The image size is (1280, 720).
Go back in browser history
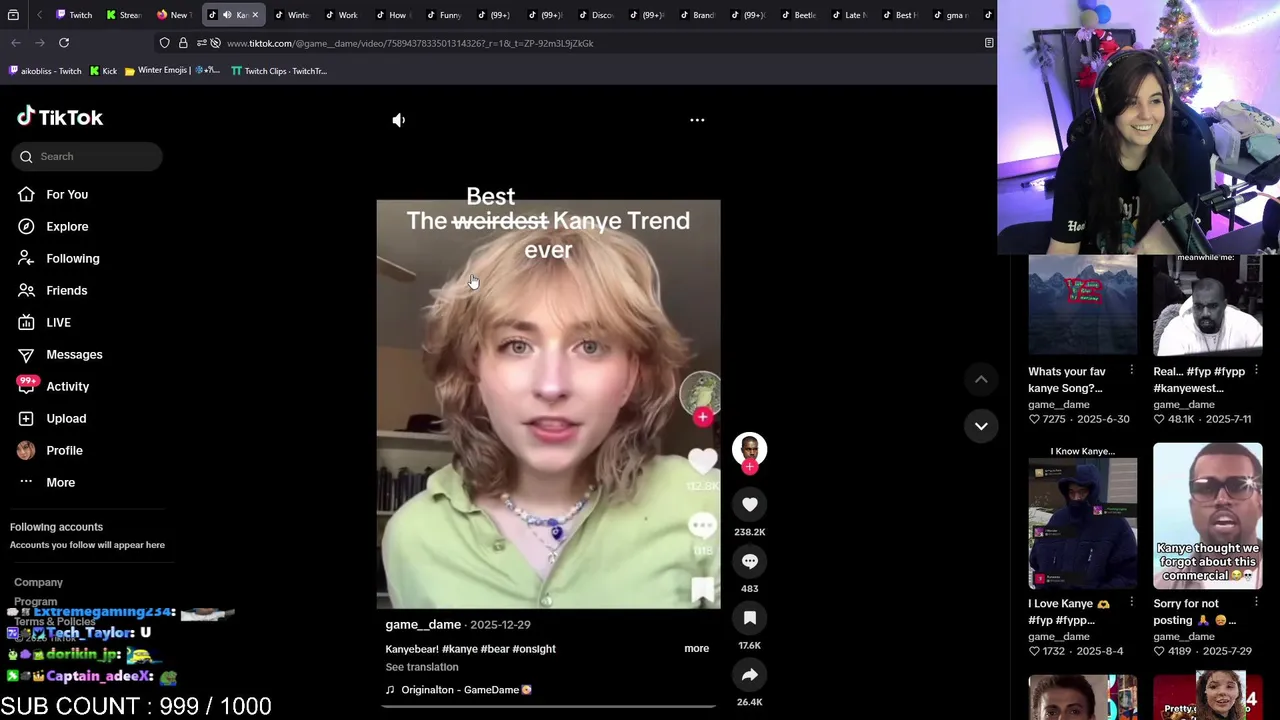16,43
